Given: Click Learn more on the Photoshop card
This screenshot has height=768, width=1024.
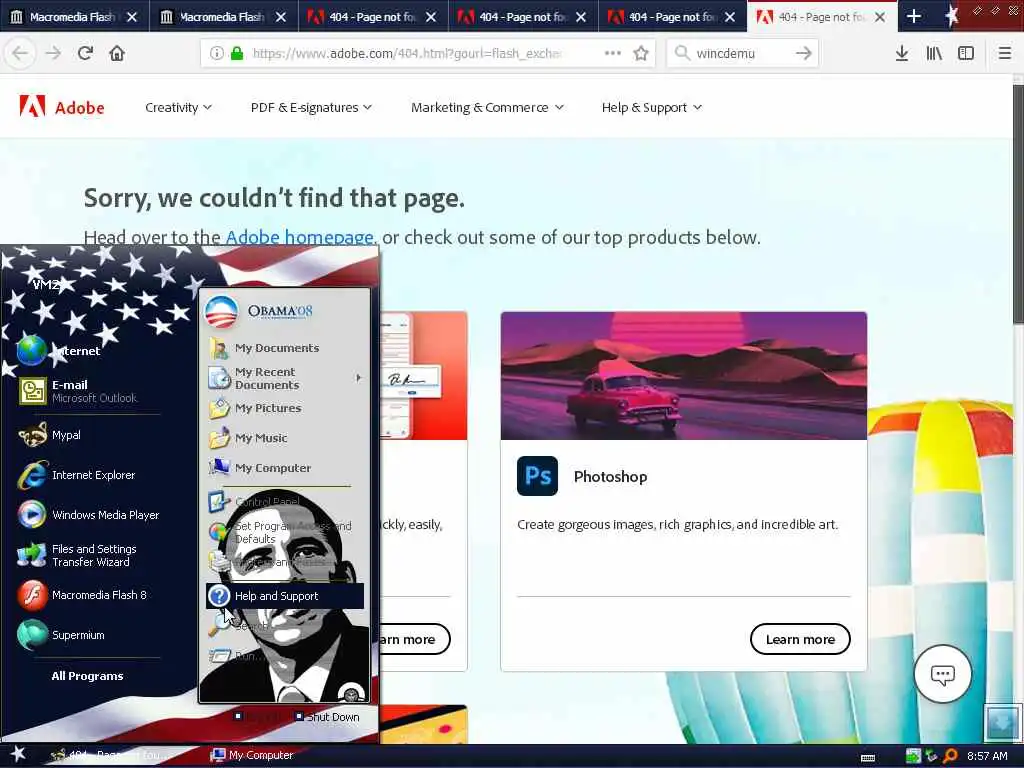Looking at the screenshot, I should pos(800,639).
